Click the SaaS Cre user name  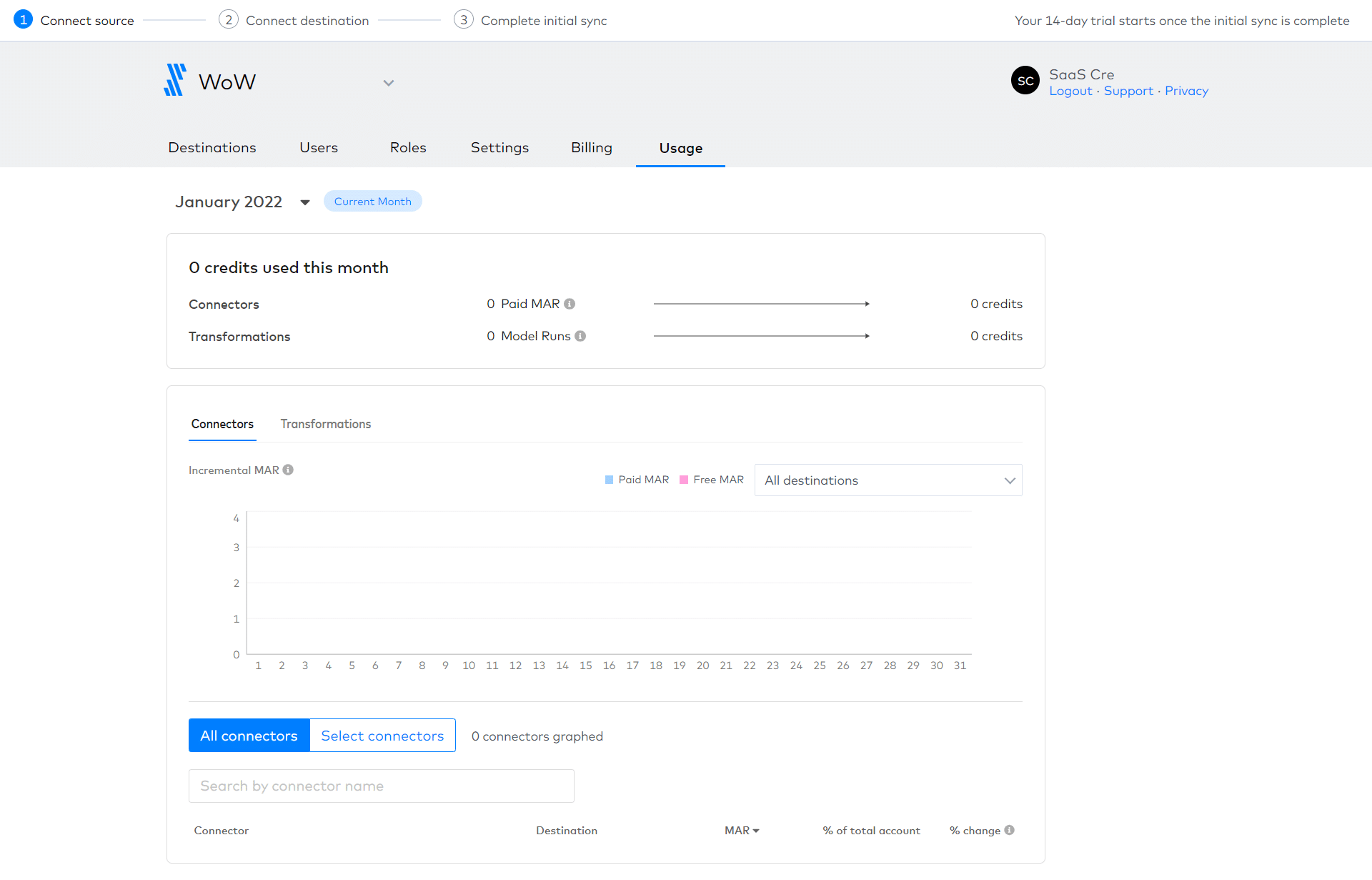pyautogui.click(x=1082, y=74)
